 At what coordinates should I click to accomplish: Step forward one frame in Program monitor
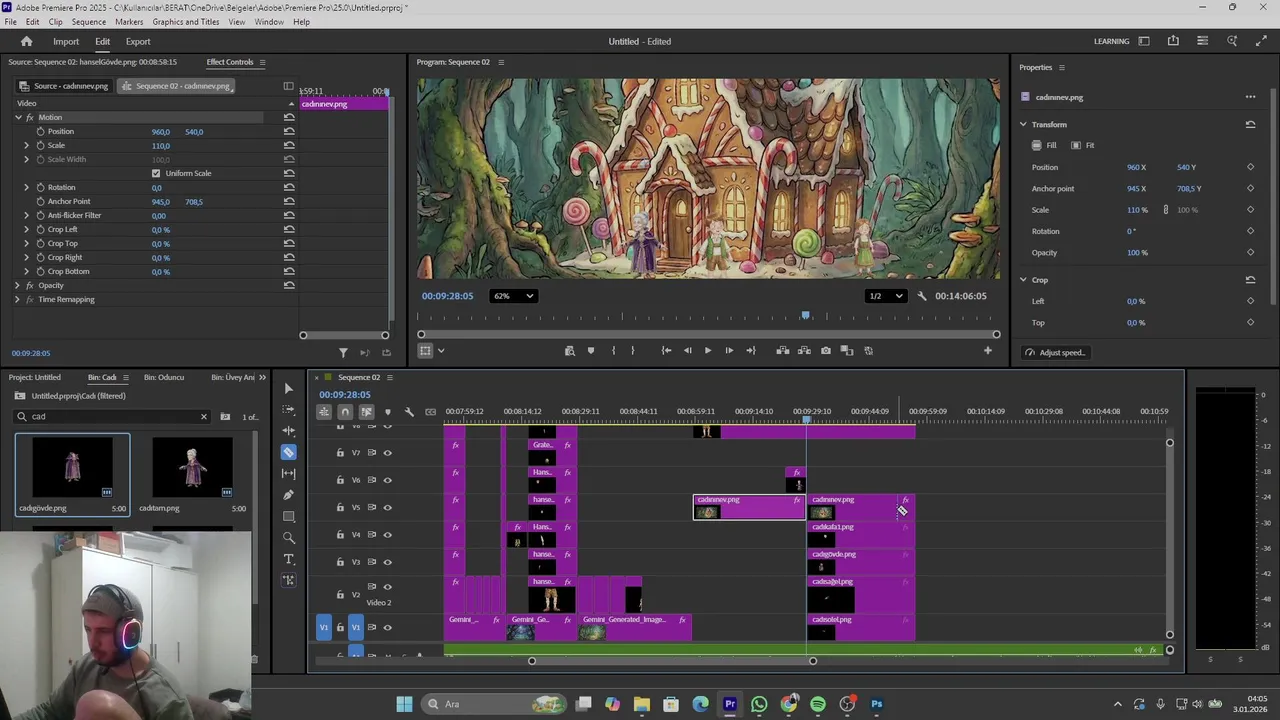(729, 351)
